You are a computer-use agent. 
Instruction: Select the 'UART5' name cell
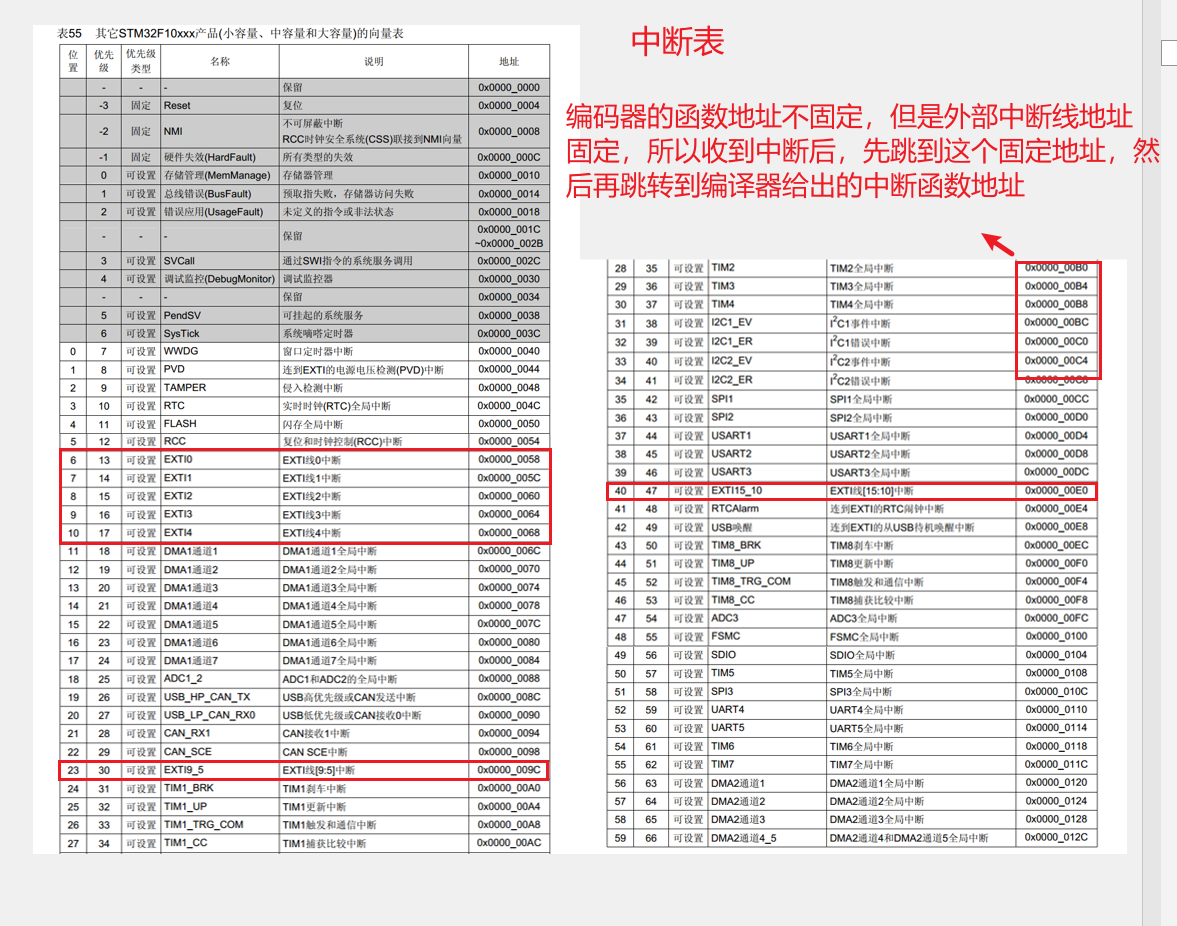pyautogui.click(x=767, y=728)
